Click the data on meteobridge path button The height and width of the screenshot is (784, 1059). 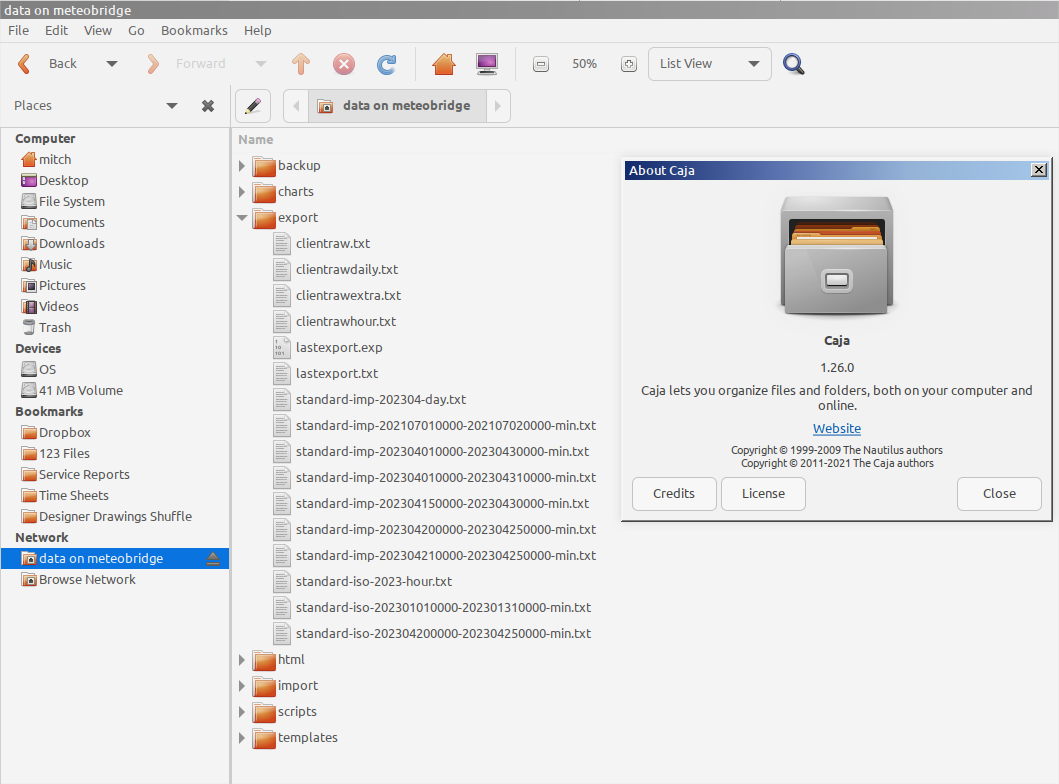pyautogui.click(x=397, y=106)
